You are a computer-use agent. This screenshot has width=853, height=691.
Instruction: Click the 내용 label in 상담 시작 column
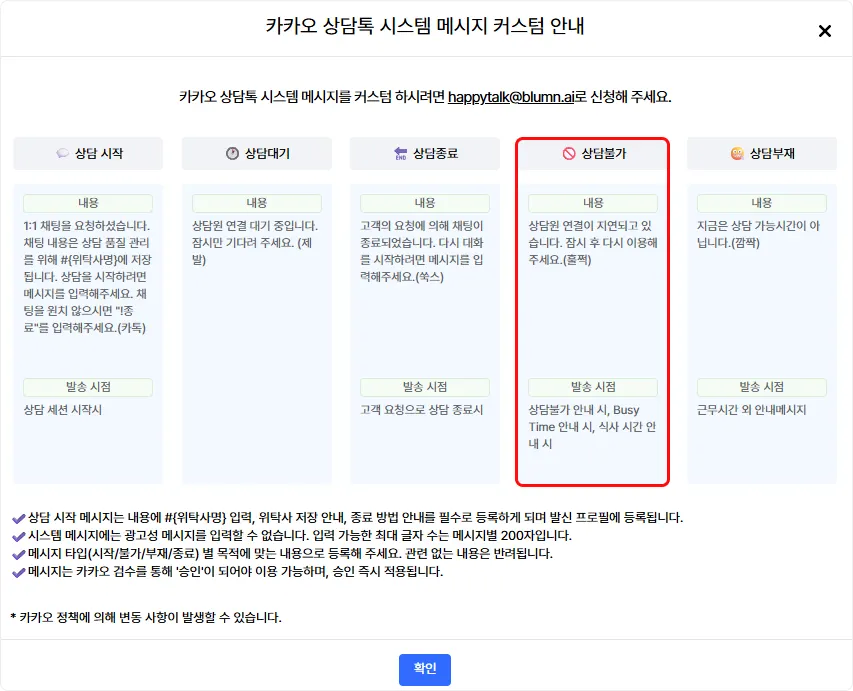[88, 203]
